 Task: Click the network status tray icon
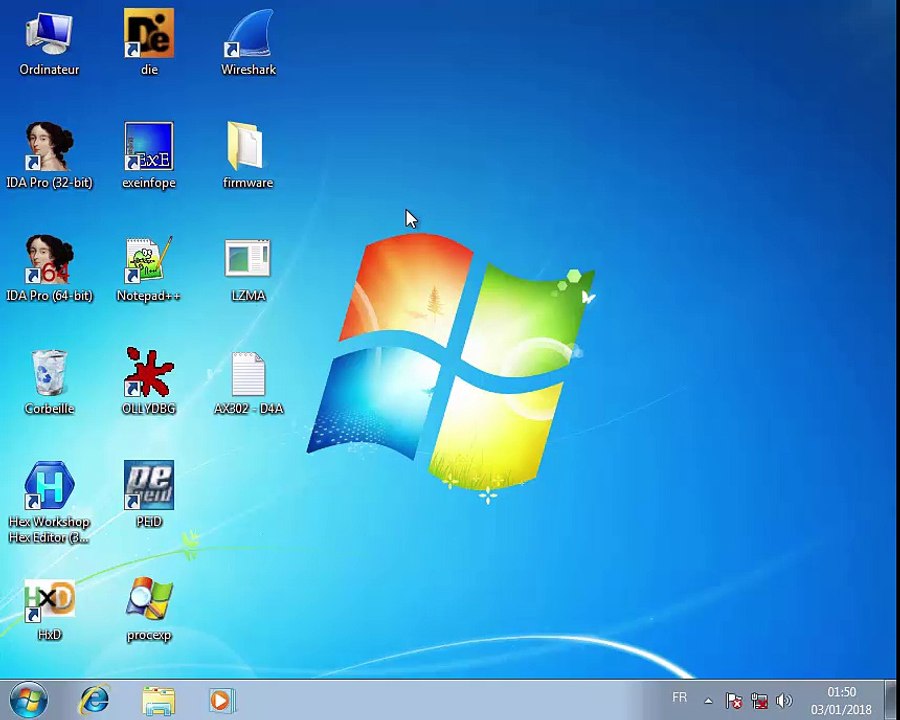click(759, 700)
